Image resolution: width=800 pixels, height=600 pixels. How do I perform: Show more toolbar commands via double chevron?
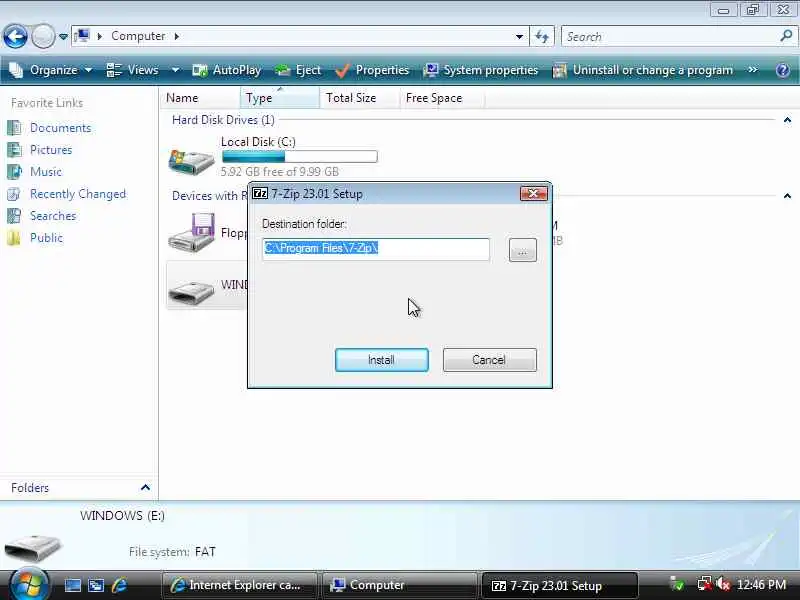click(x=753, y=69)
